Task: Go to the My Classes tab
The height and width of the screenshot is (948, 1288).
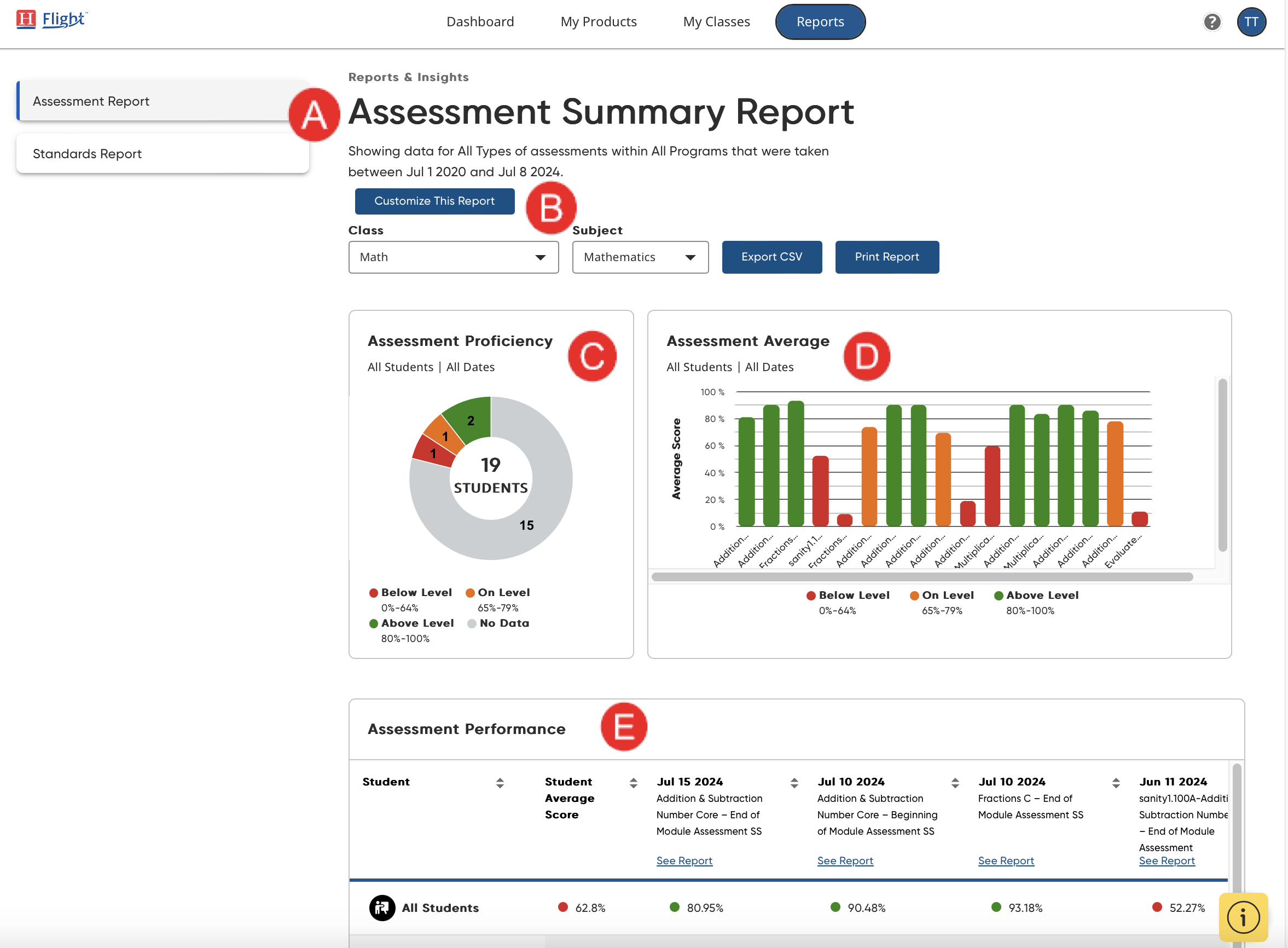Action: tap(716, 22)
